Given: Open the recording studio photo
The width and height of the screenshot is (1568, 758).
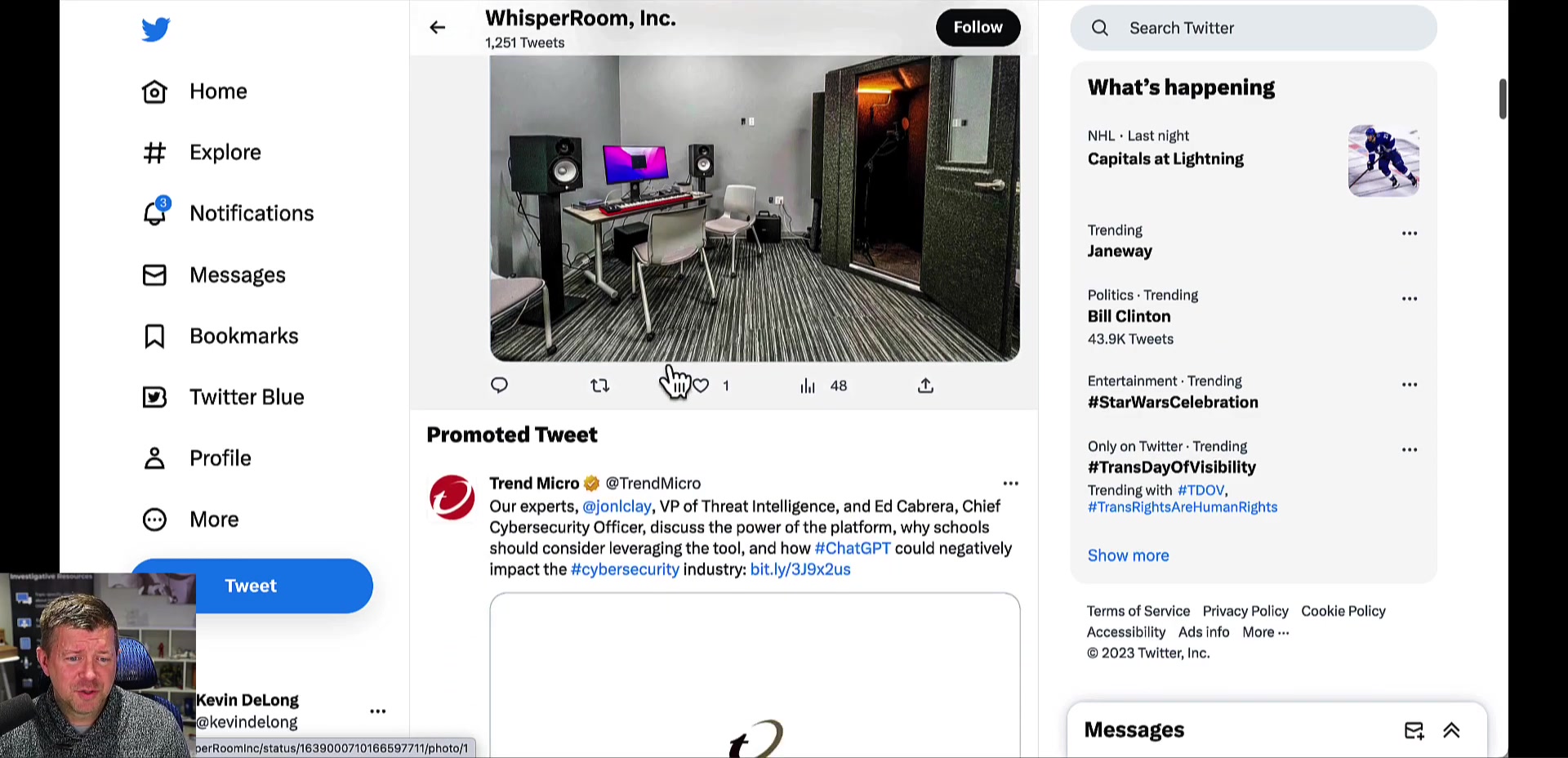Looking at the screenshot, I should pos(755,208).
